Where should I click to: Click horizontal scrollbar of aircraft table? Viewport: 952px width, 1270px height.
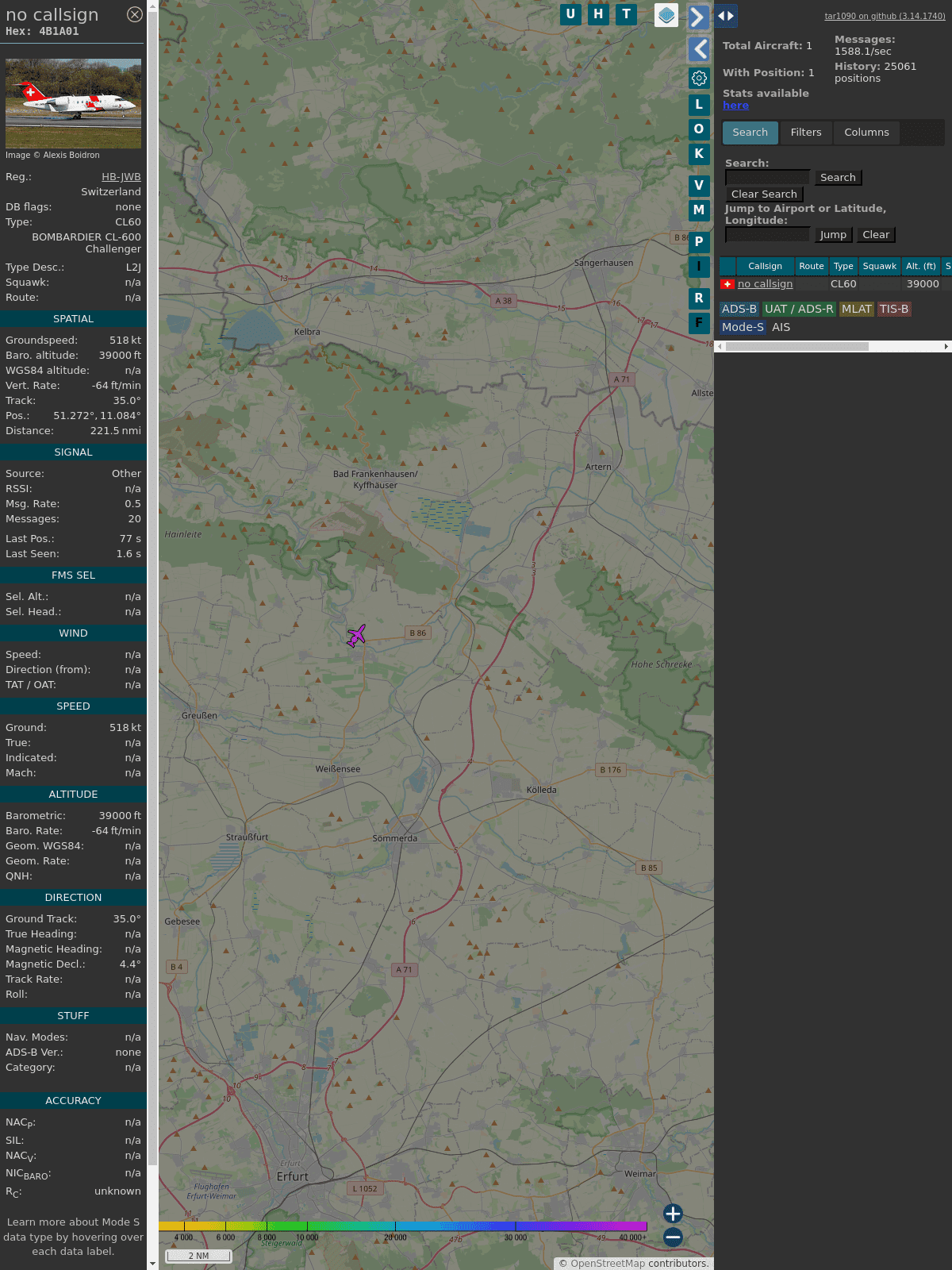[x=797, y=346]
